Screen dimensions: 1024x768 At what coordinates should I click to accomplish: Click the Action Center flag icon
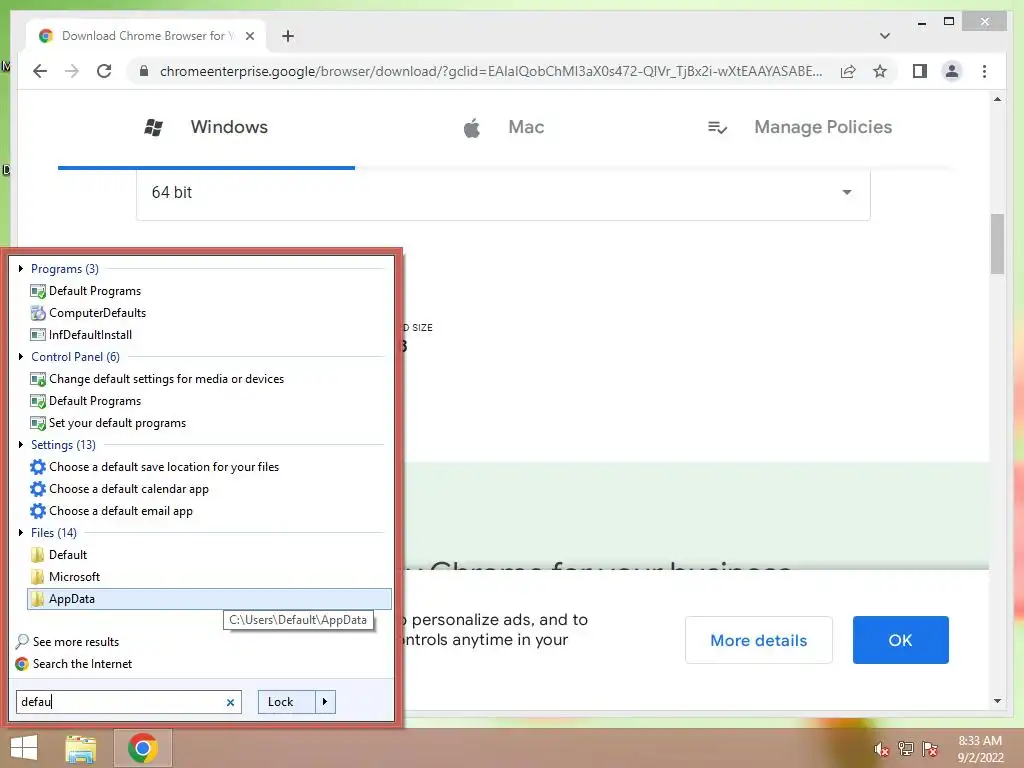click(x=930, y=749)
